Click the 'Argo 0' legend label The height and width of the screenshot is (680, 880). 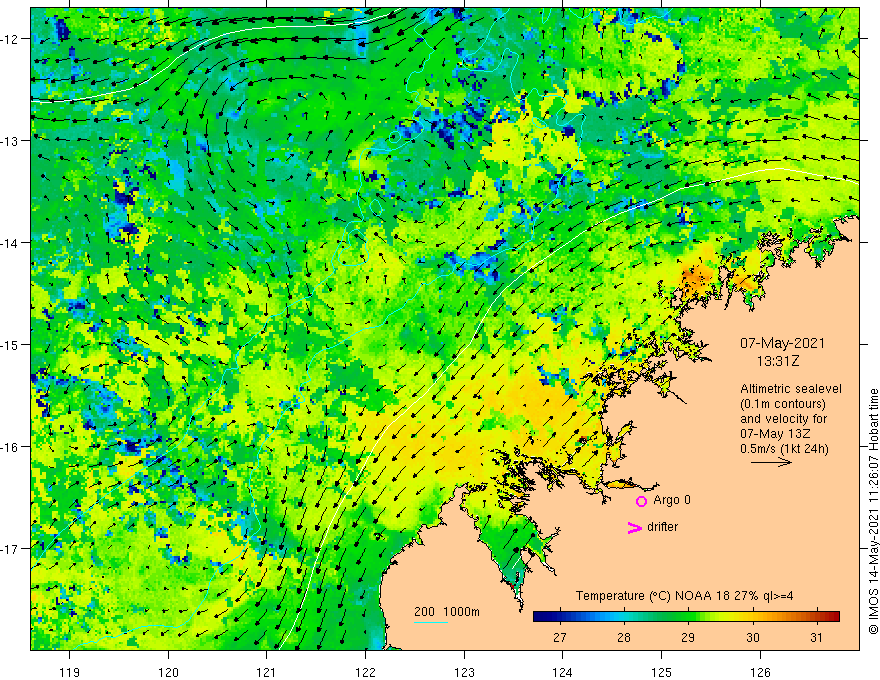(672, 500)
